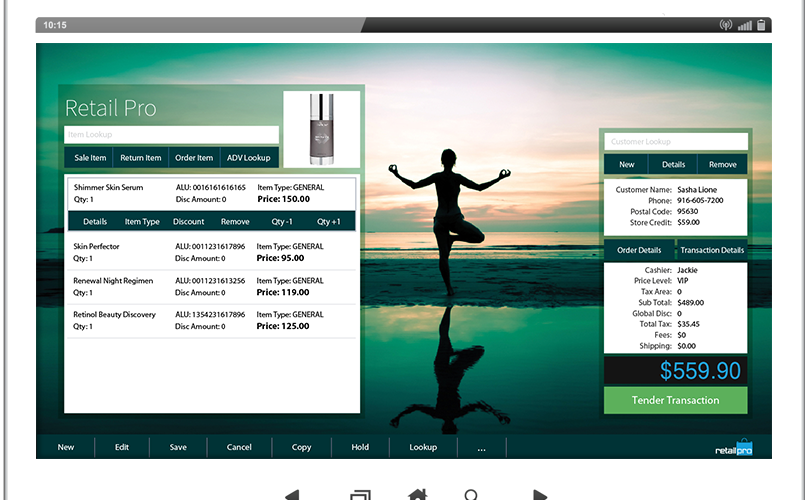
Task: Click the Cashier value Jackie
Action: click(687, 270)
